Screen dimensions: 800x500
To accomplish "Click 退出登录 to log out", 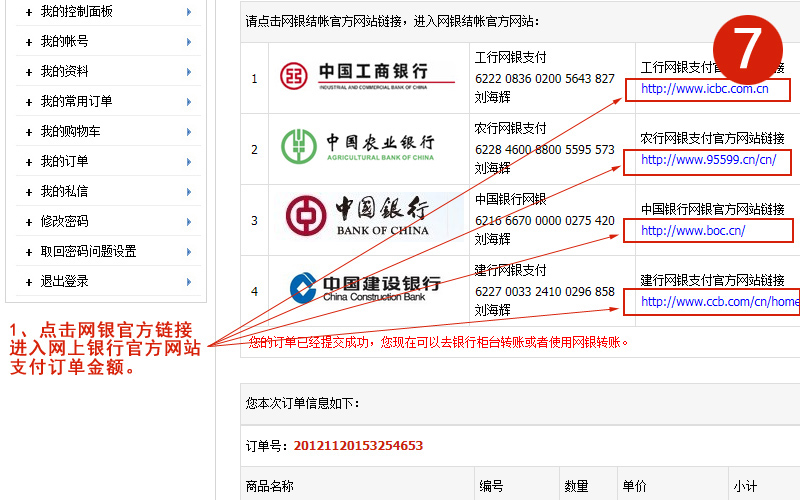I will coord(64,282).
